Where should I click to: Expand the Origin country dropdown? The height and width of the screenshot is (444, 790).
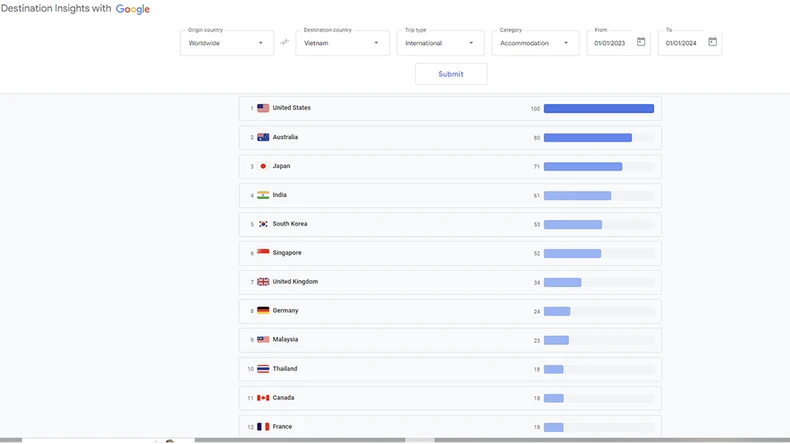click(x=227, y=43)
